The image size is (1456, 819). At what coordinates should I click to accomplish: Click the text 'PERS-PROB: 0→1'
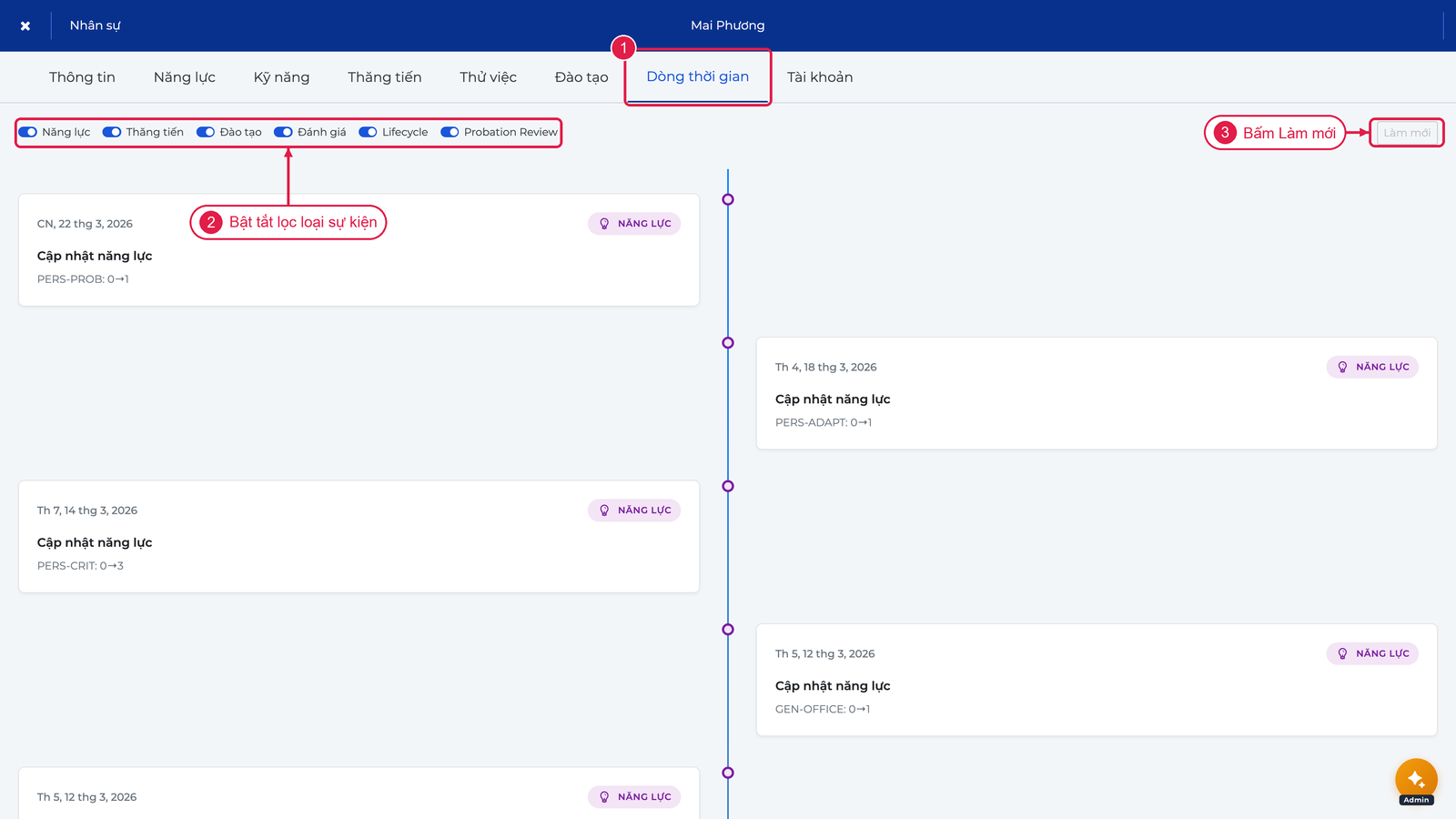pyautogui.click(x=83, y=279)
